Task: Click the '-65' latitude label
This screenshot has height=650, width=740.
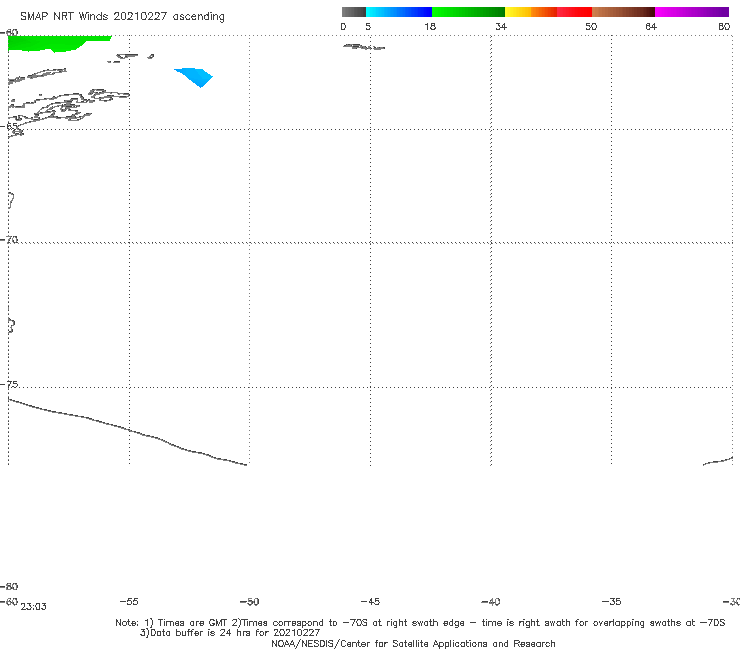Action: (x=10, y=126)
